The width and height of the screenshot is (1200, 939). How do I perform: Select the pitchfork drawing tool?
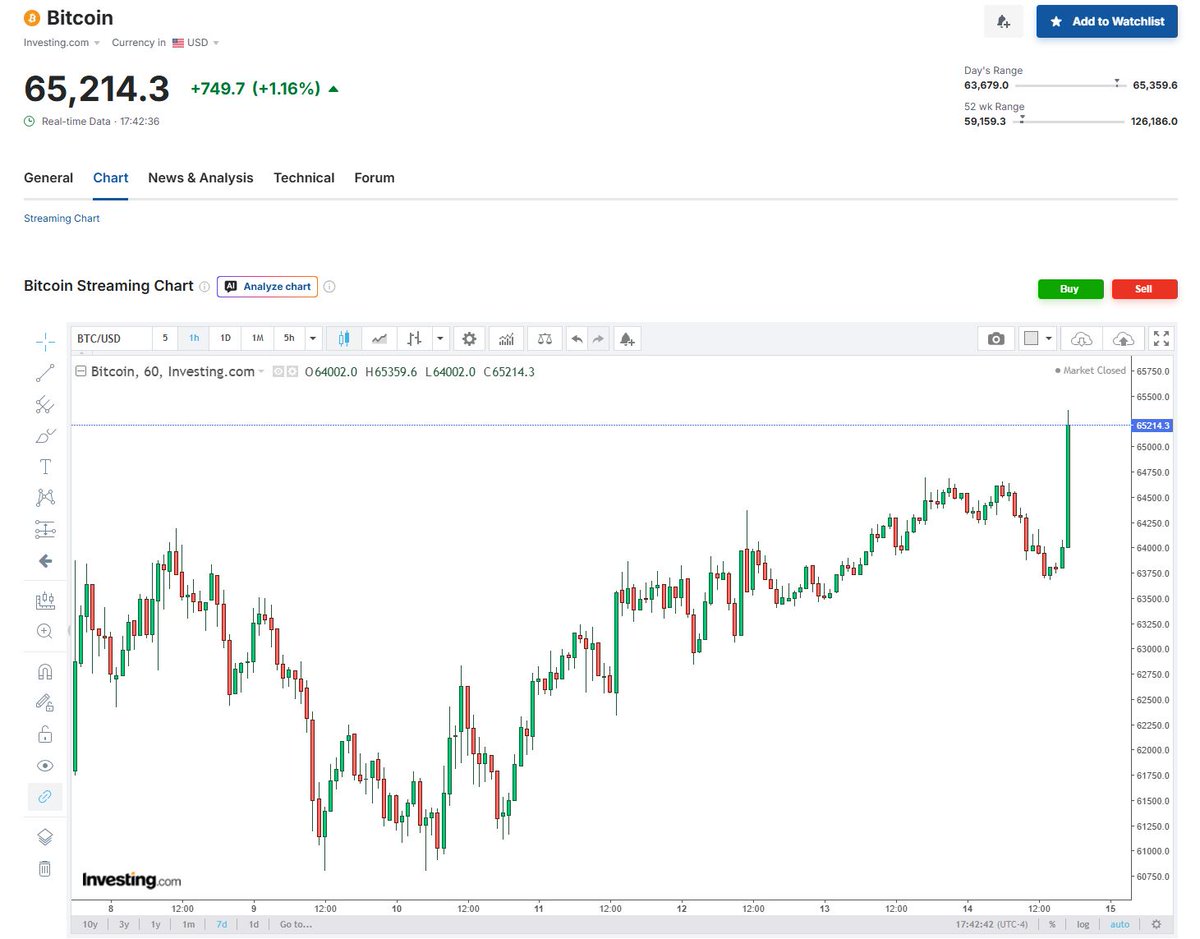[x=45, y=404]
